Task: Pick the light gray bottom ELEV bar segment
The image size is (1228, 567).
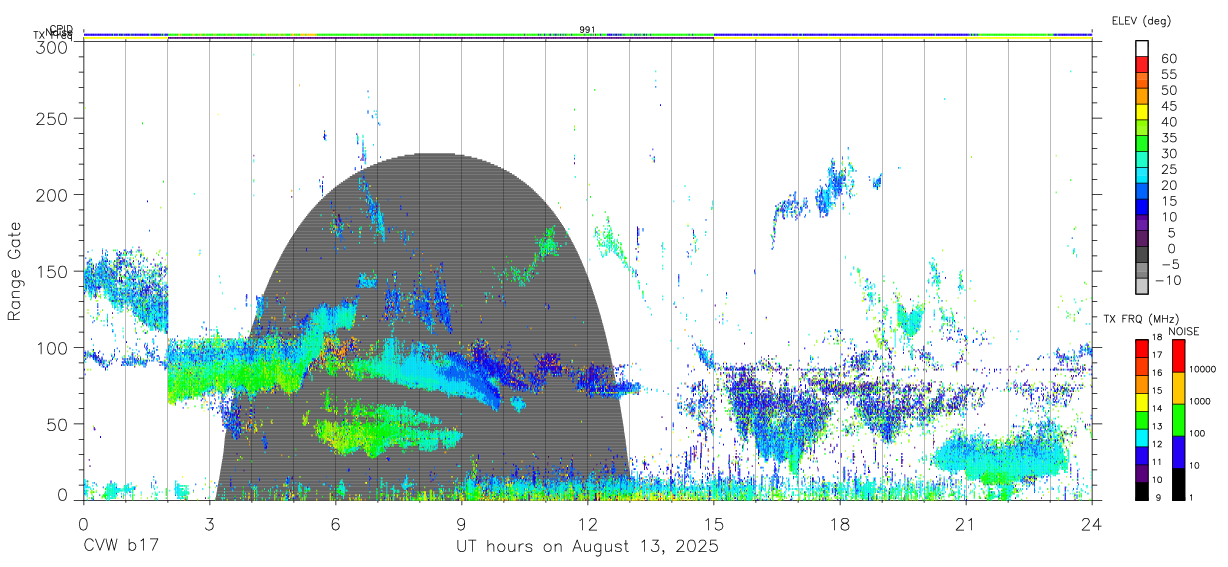Action: pos(1142,287)
